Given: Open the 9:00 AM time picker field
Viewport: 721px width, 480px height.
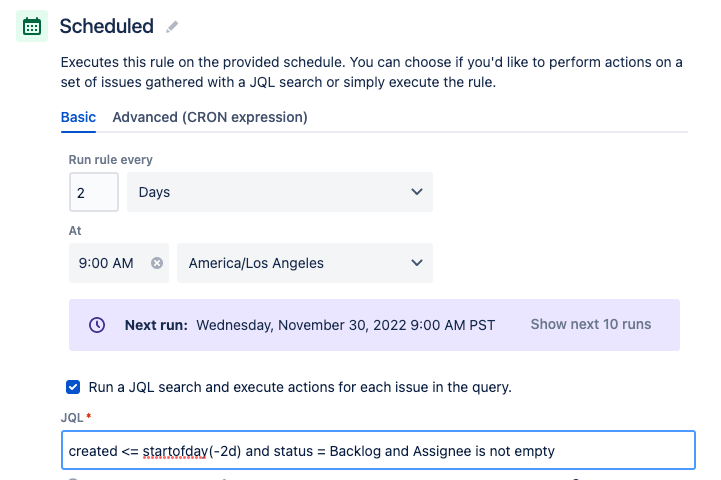Looking at the screenshot, I should [x=119, y=263].
